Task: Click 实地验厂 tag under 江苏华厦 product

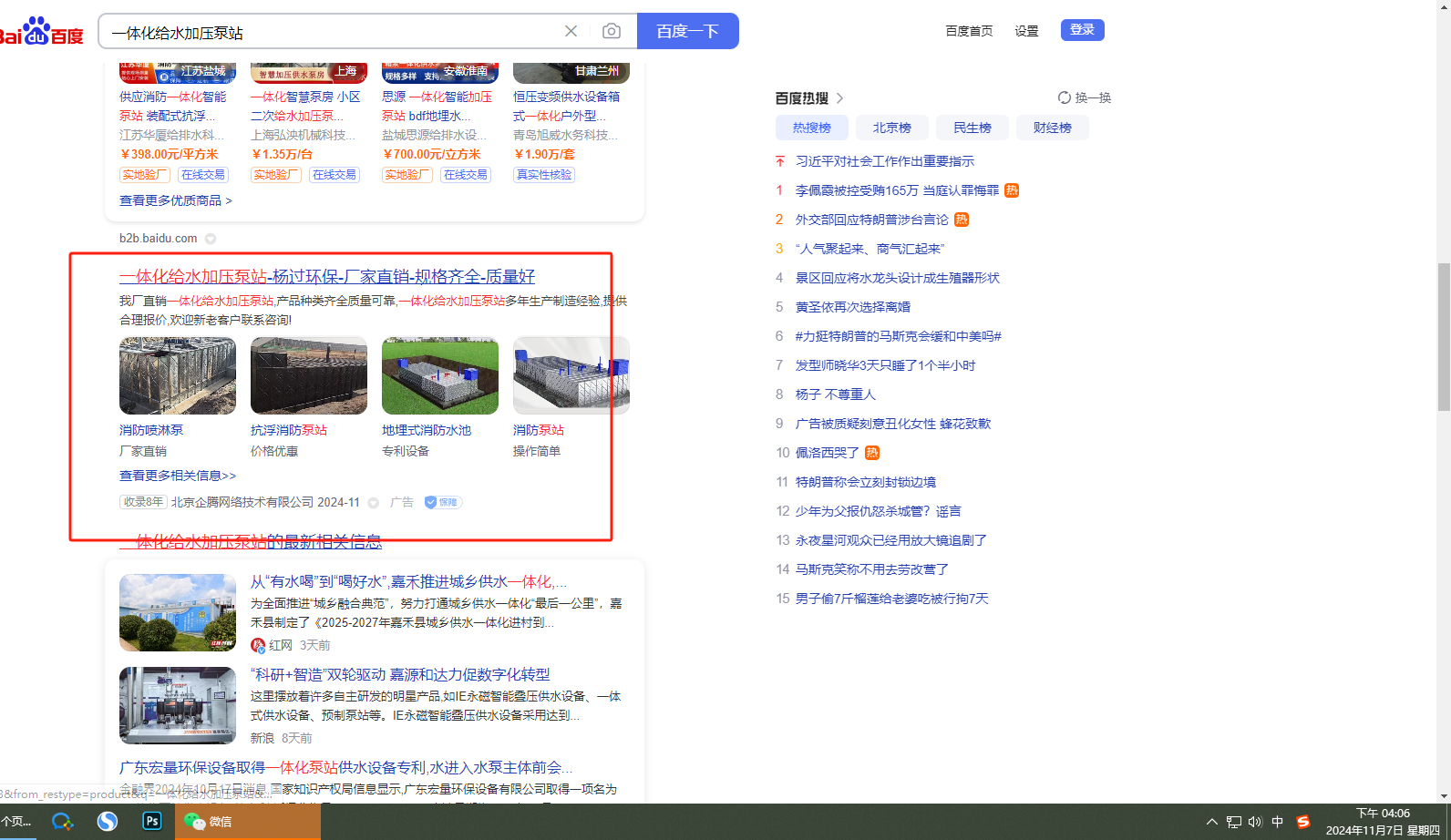Action: [x=145, y=175]
